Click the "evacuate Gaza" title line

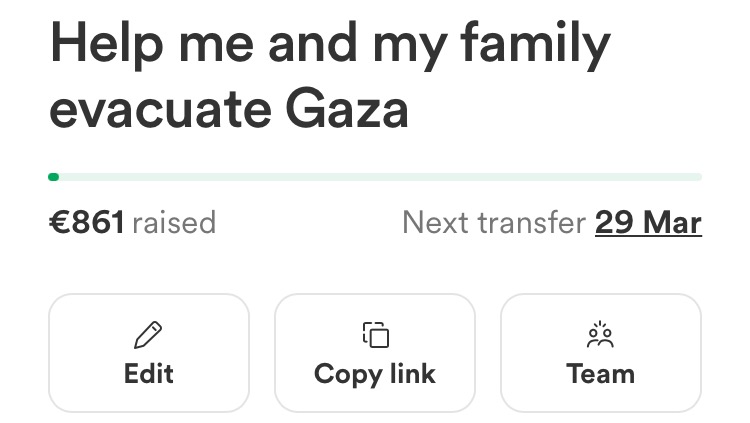point(229,110)
